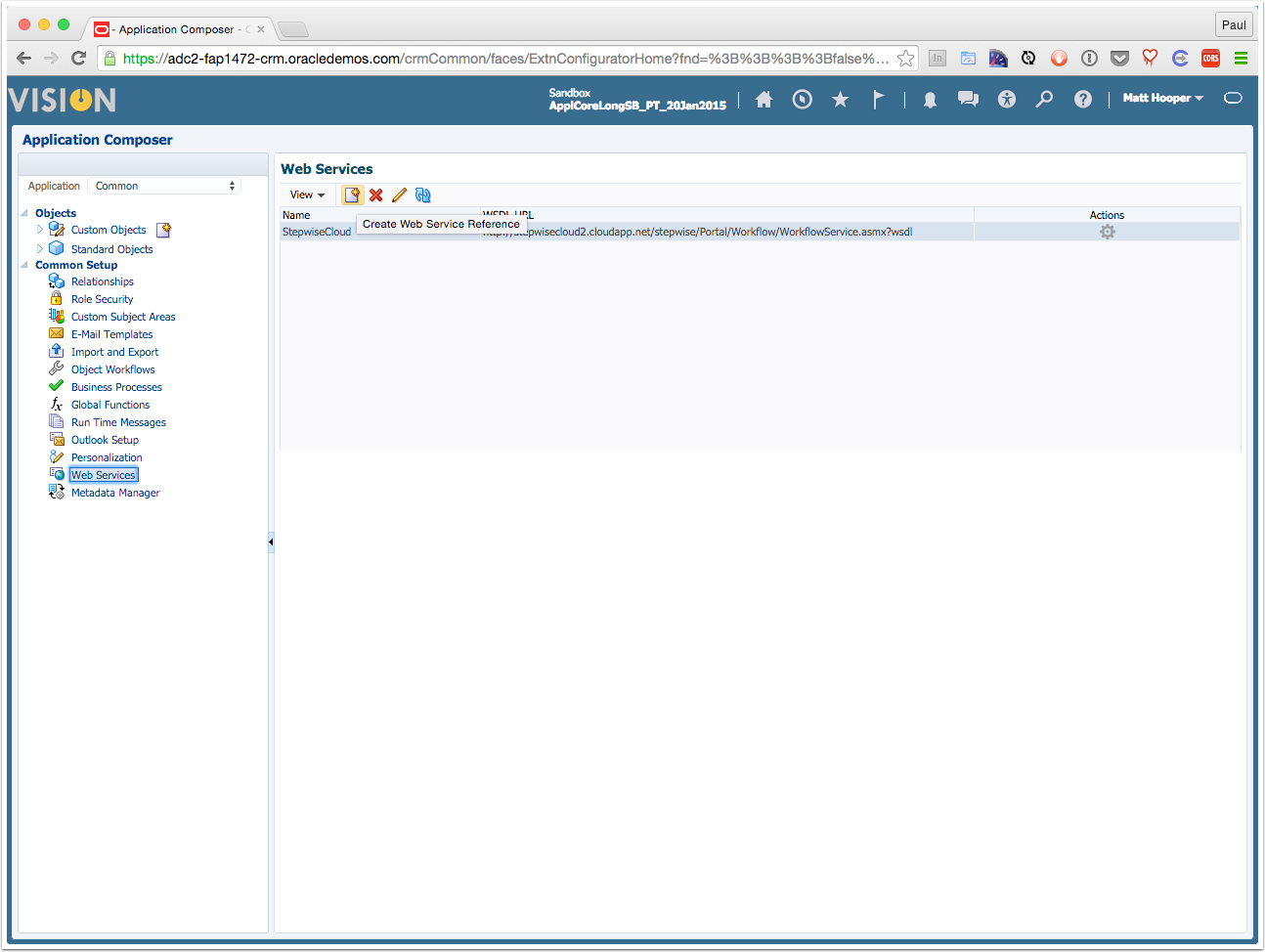Open Recent Items clock icon
Image resolution: width=1265 pixels, height=952 pixels.
tap(802, 99)
